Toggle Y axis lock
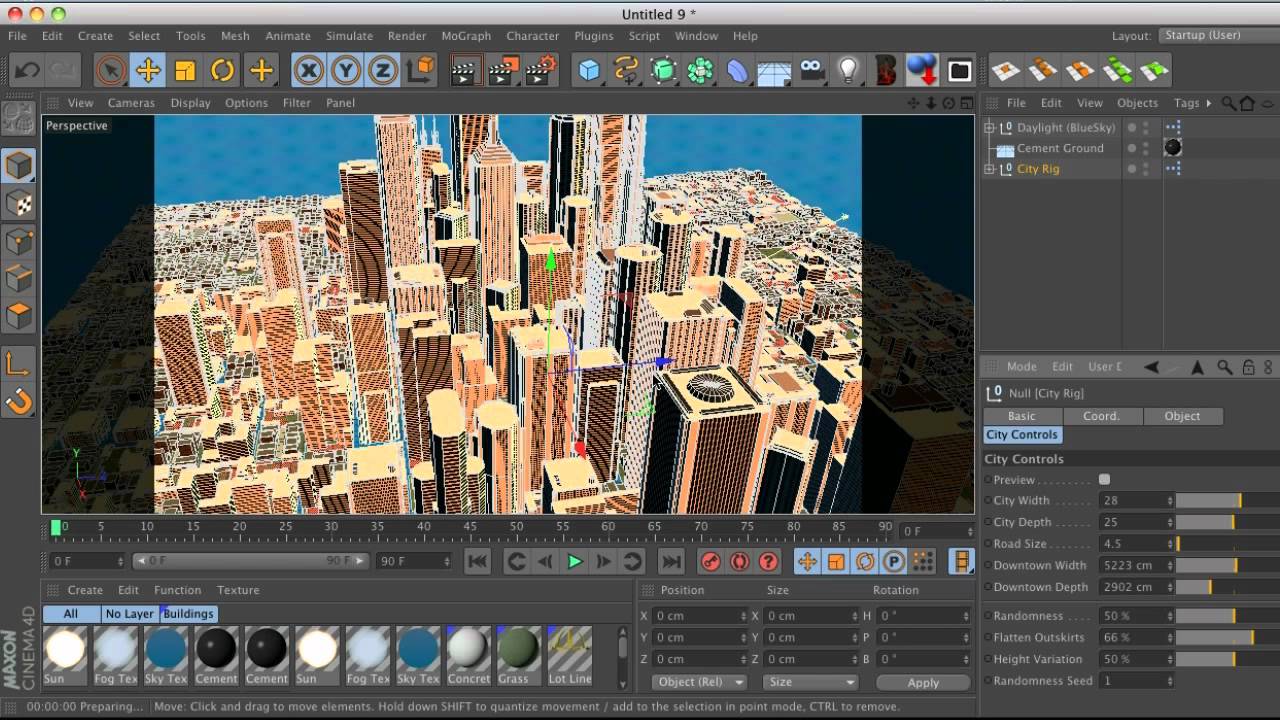The image size is (1280, 720). click(346, 70)
